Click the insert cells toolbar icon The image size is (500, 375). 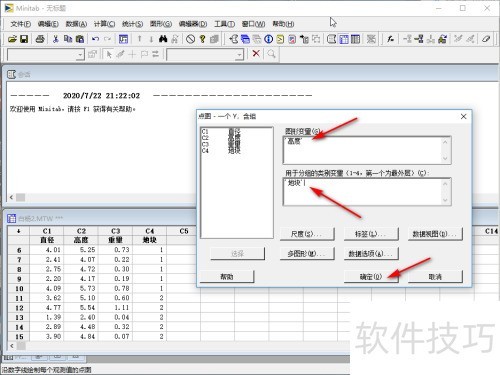[407, 39]
